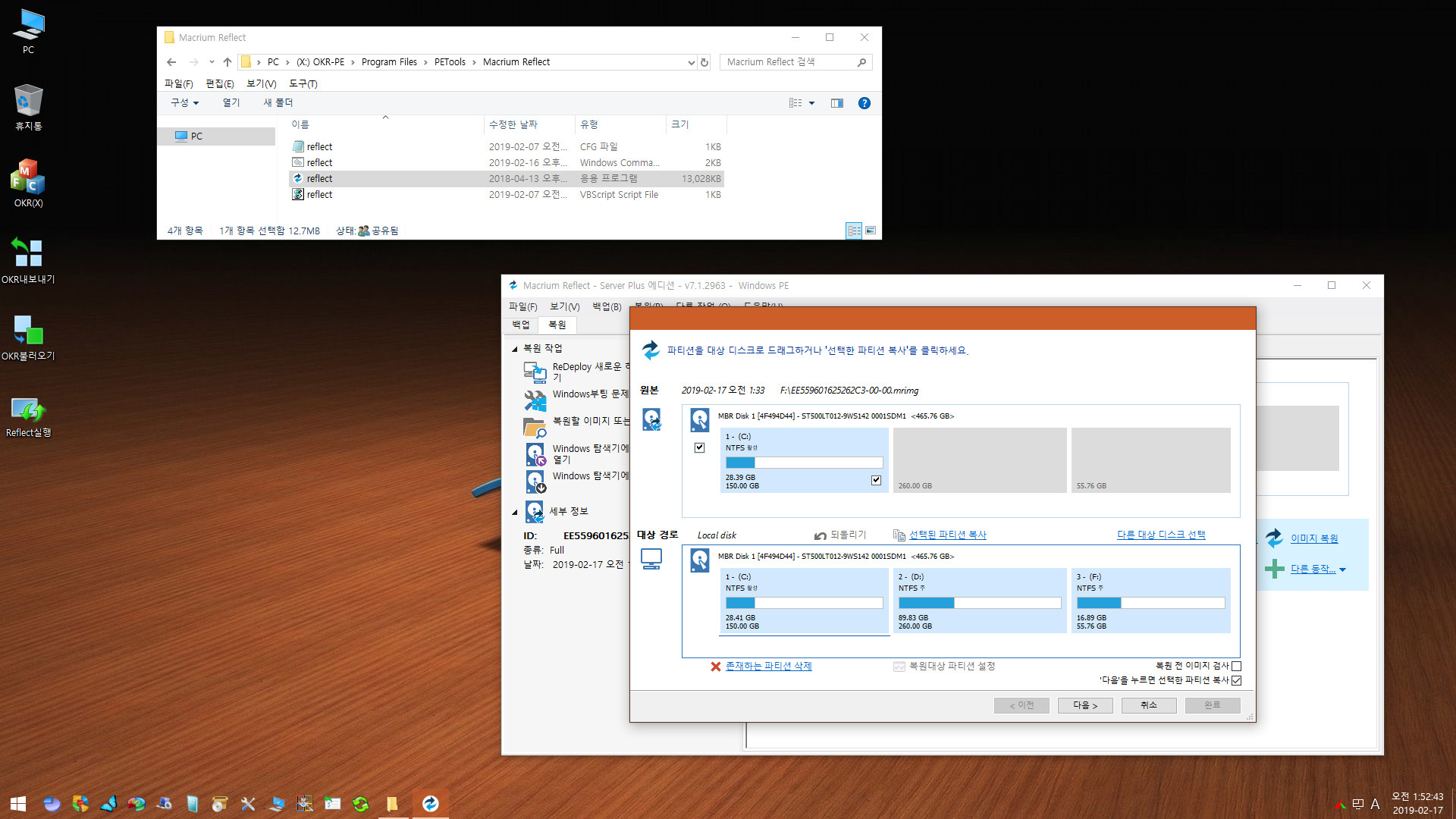Open Explorer view options dropdown arrow
The image size is (1456, 819).
811,103
